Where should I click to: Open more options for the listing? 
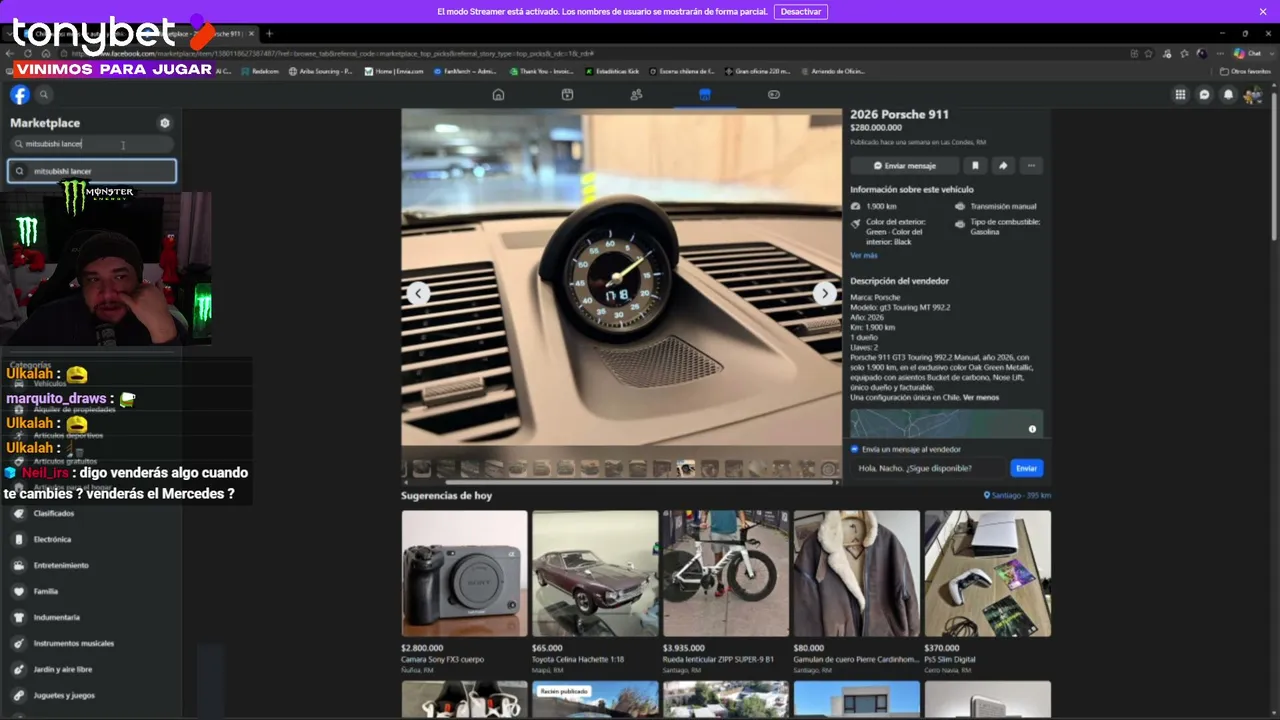[1031, 166]
